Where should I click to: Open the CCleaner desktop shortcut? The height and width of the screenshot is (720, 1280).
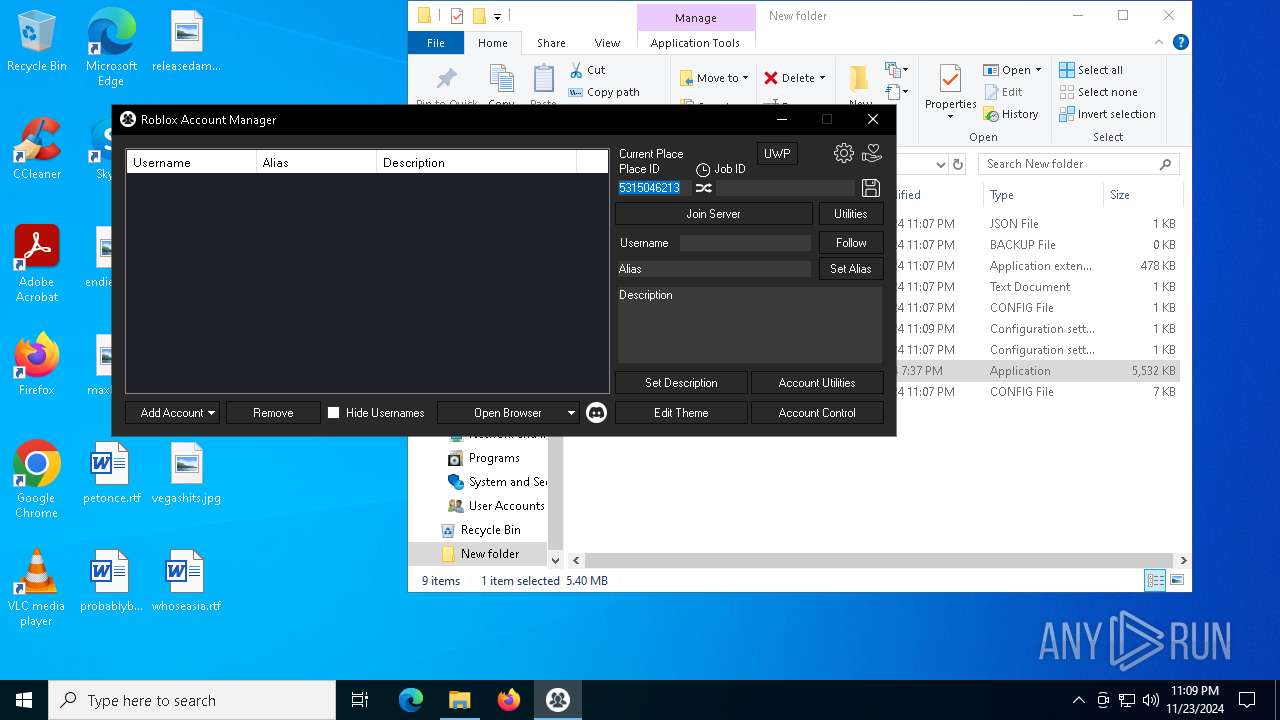[36, 149]
